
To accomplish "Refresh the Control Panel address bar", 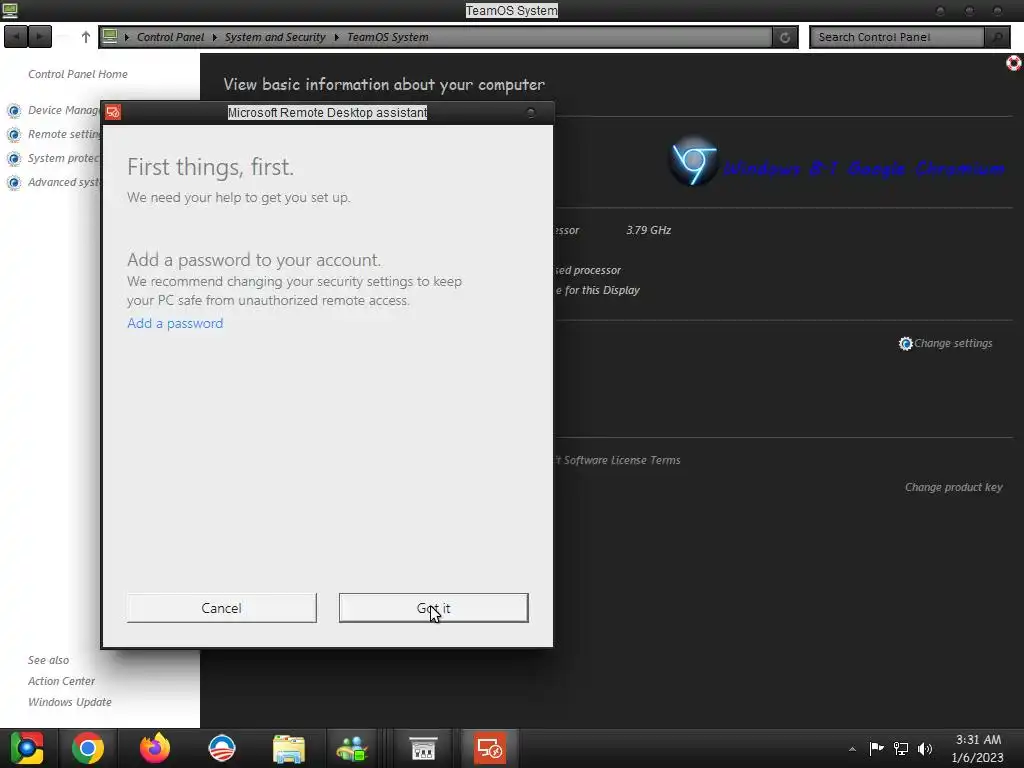I will pos(785,37).
